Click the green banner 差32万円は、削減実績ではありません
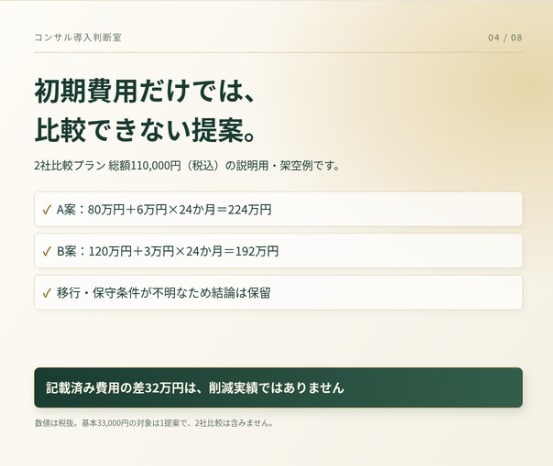 [278, 387]
